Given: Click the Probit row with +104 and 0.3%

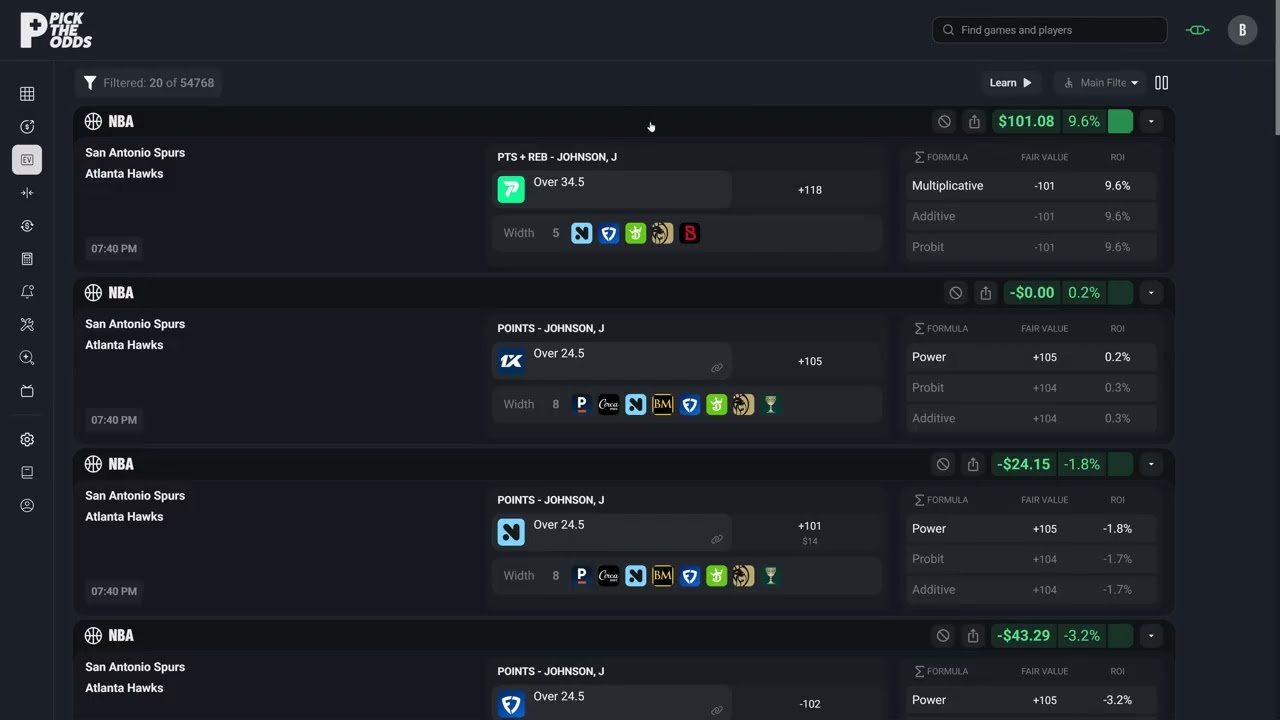Looking at the screenshot, I should pyautogui.click(x=1032, y=388).
